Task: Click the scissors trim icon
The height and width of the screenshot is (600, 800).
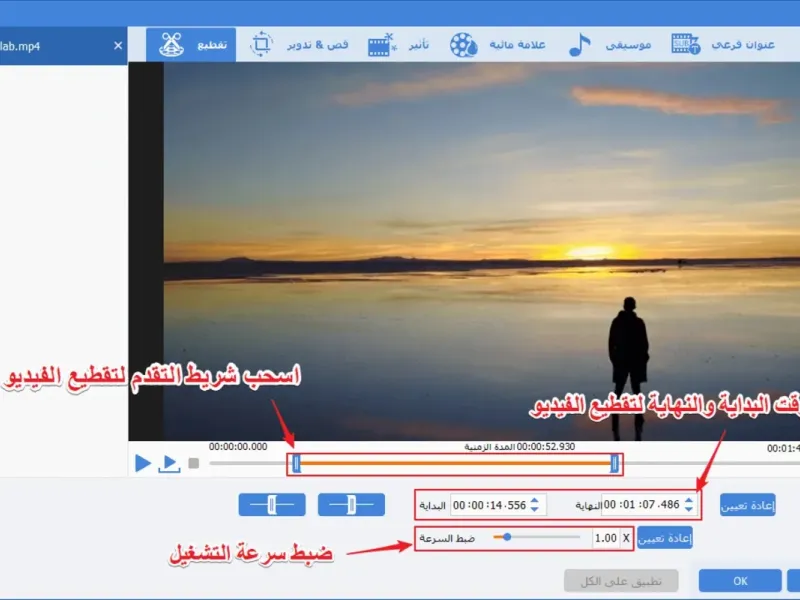Action: pos(171,45)
